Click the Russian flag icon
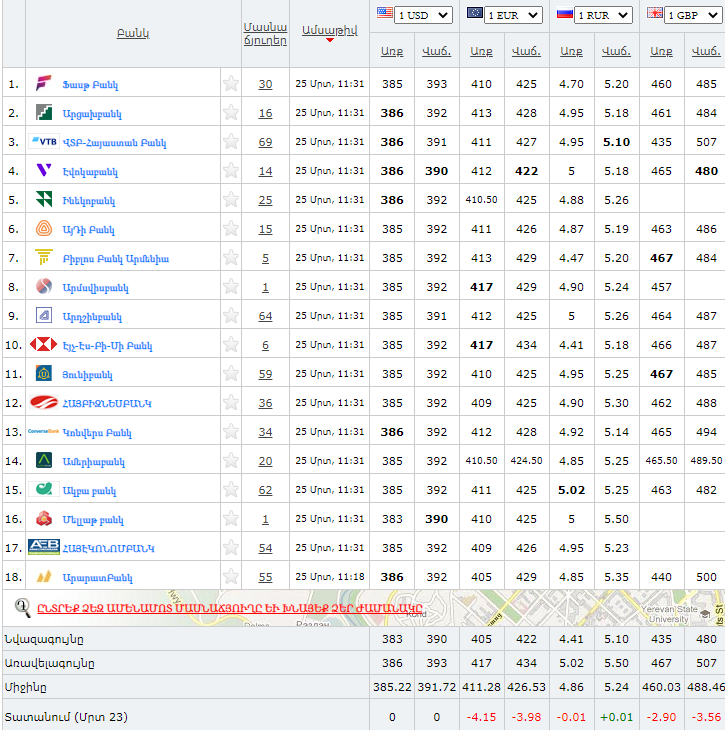This screenshot has width=725, height=730. pos(564,13)
